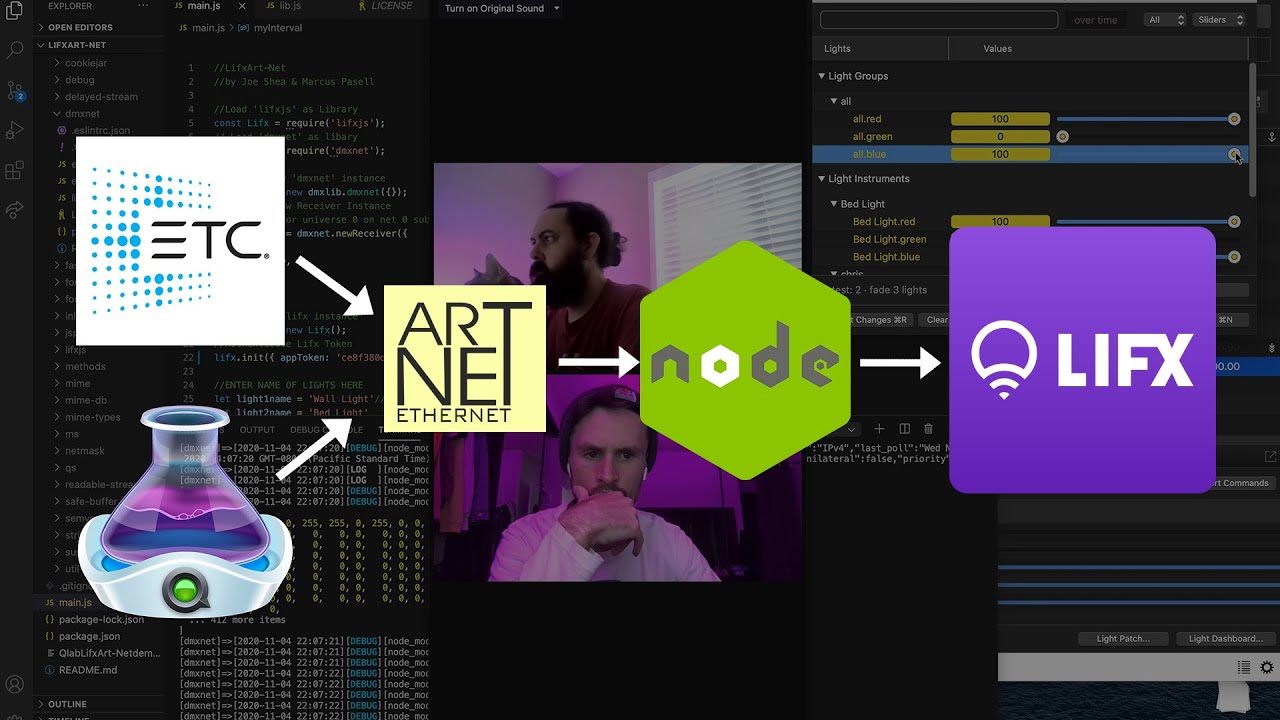This screenshot has height=720, width=1280.
Task: Expand the mime-types folder
Action: (92, 418)
